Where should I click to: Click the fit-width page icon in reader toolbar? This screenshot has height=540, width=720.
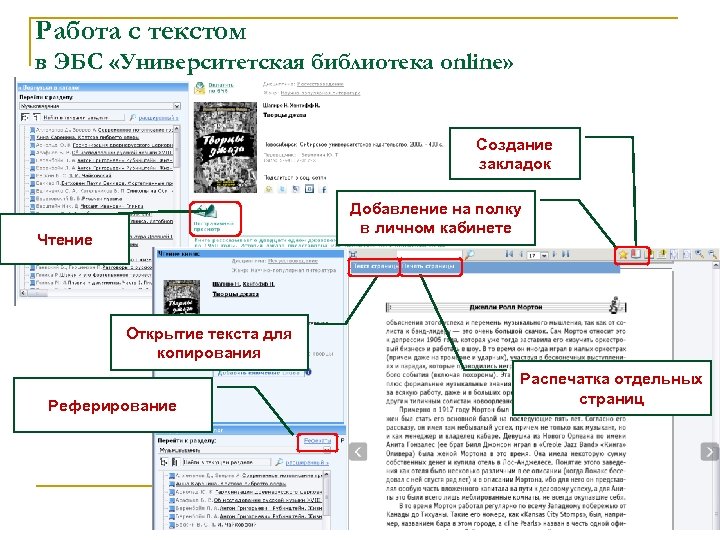674,254
